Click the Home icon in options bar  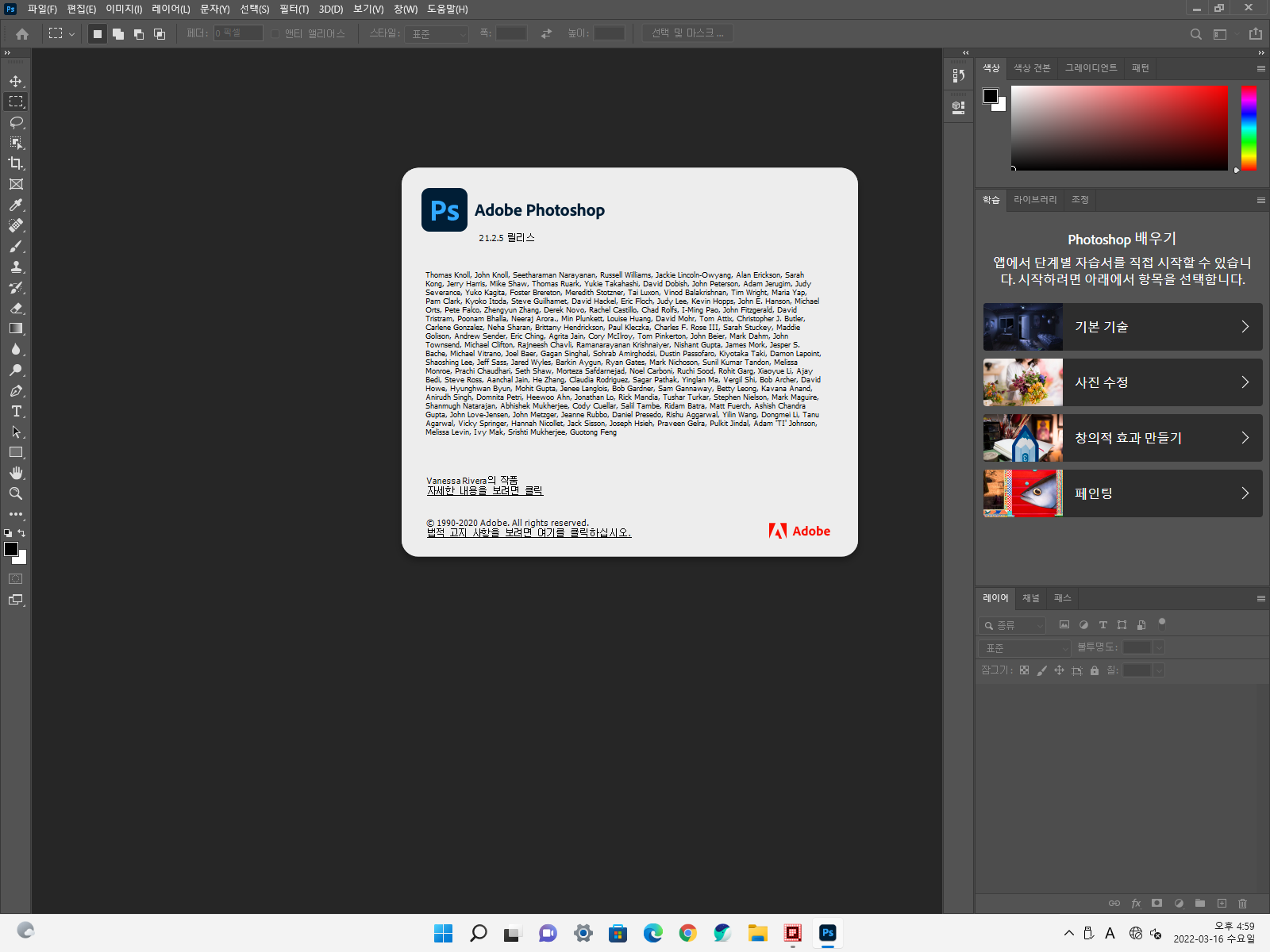pos(22,34)
